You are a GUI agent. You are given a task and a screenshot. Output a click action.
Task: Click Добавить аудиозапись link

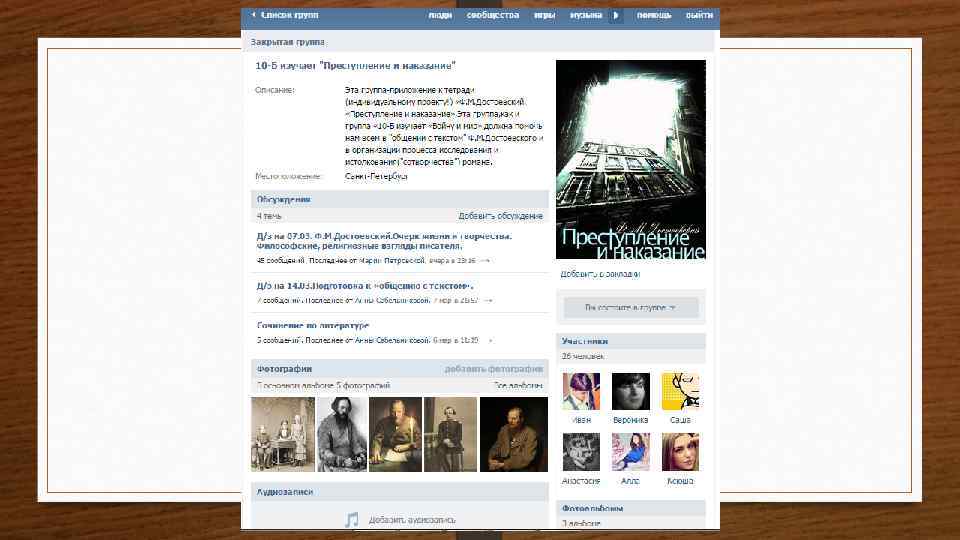pos(412,520)
